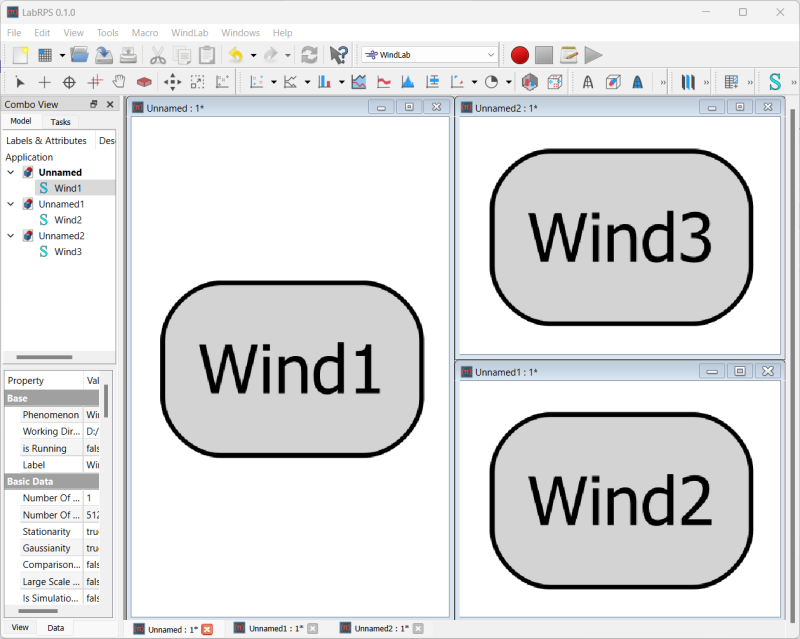Open the Windows menu

pyautogui.click(x=240, y=33)
